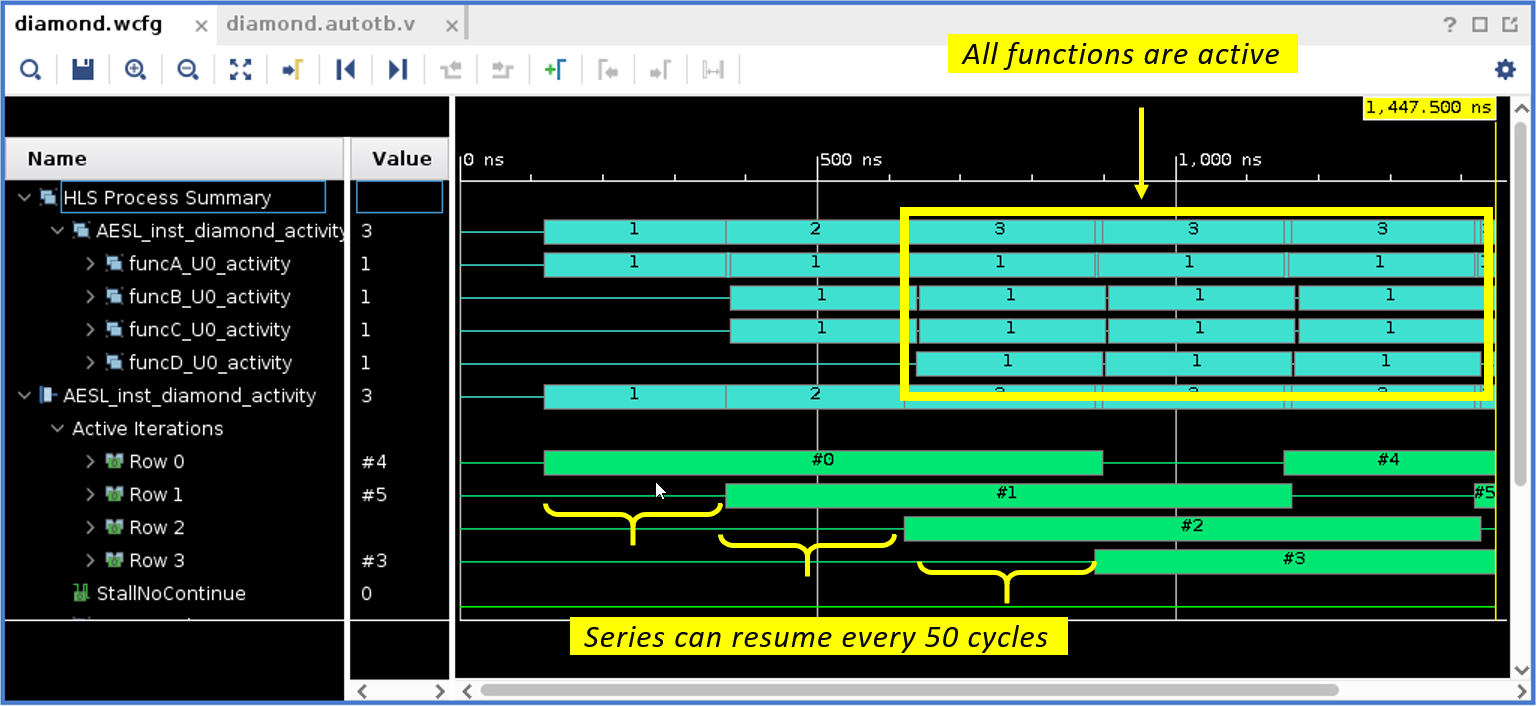Close the diamond.wcfg tab
This screenshot has width=1537, height=706.
(x=201, y=26)
